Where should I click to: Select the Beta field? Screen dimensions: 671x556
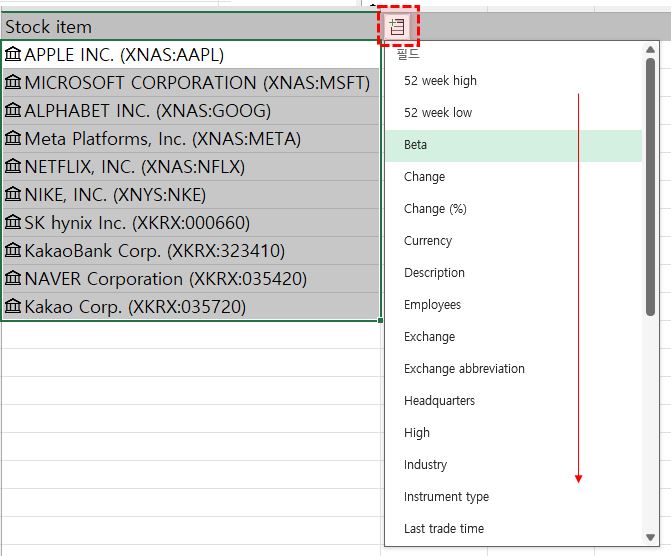click(514, 145)
